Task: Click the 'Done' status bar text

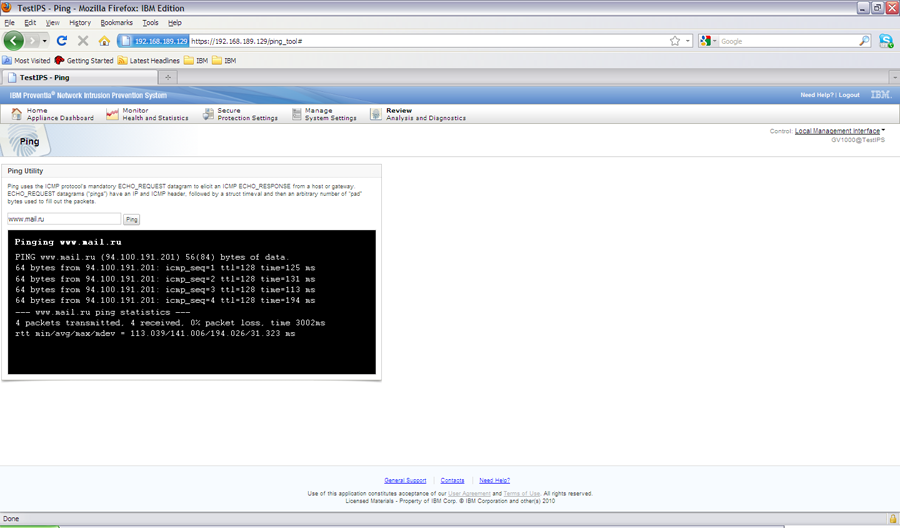Action: 11,519
